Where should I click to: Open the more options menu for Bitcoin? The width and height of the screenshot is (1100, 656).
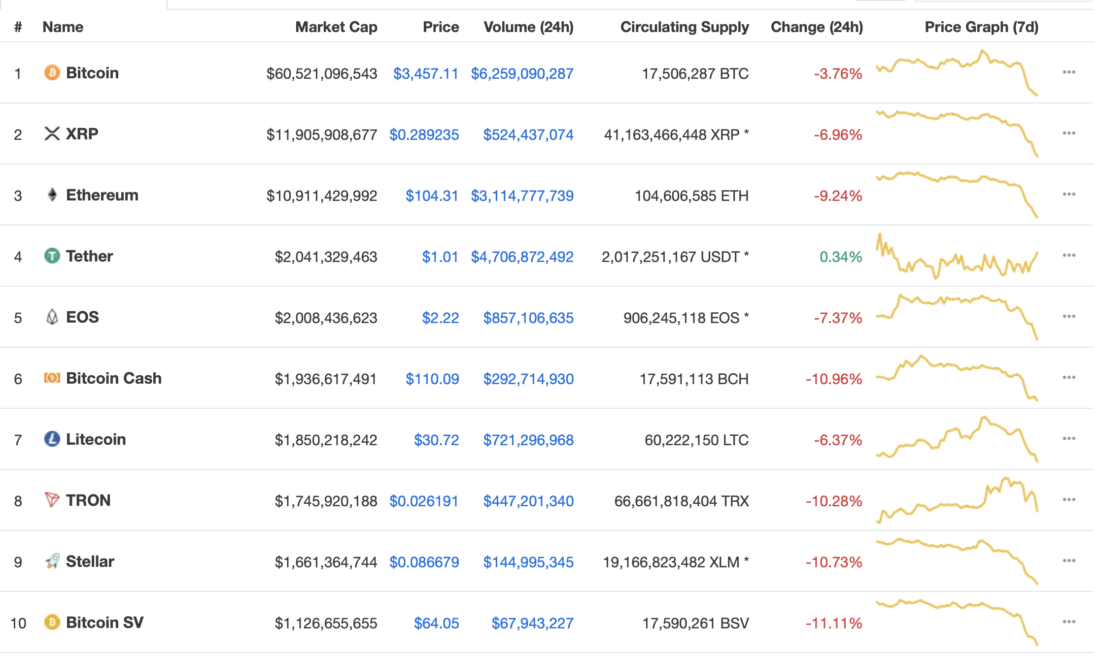point(1069,73)
